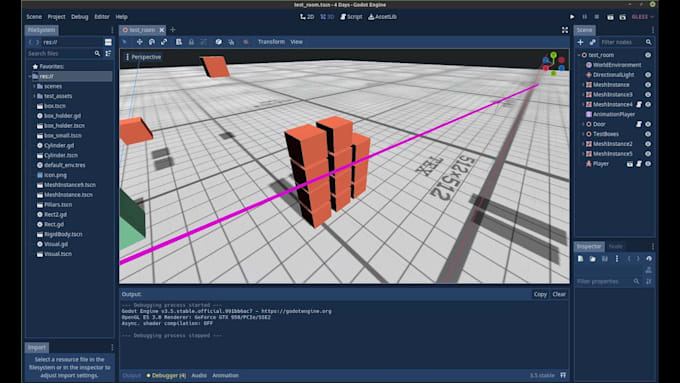Select default_env.tres file
Viewport: 680px width, 383px height.
[x=65, y=165]
